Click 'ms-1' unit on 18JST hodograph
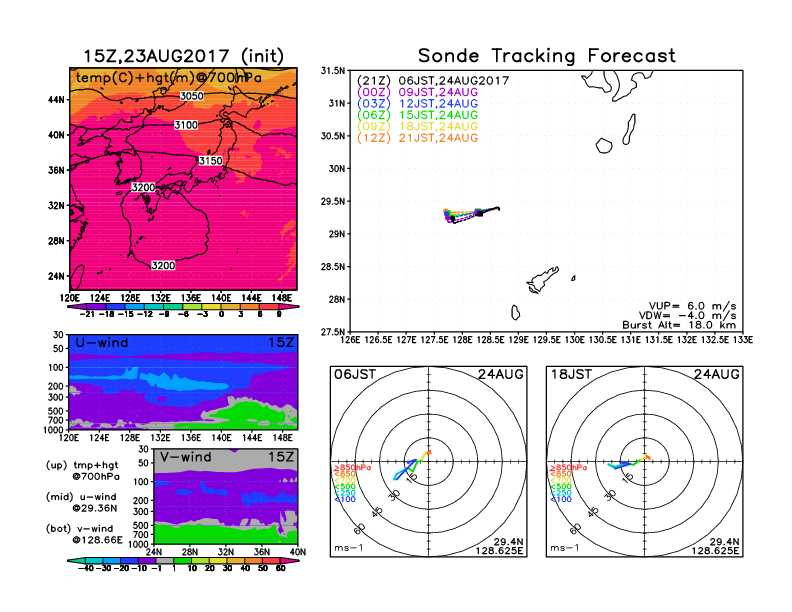 click(x=565, y=548)
